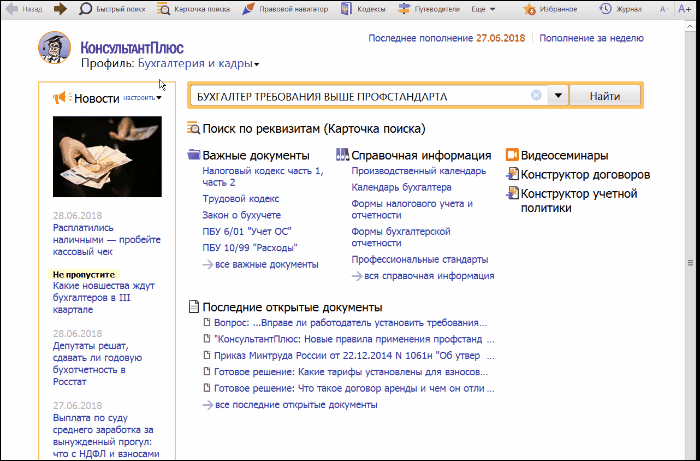This screenshot has width=700, height=461.
Task: Open Видеосеминары link
Action: pyautogui.click(x=564, y=155)
